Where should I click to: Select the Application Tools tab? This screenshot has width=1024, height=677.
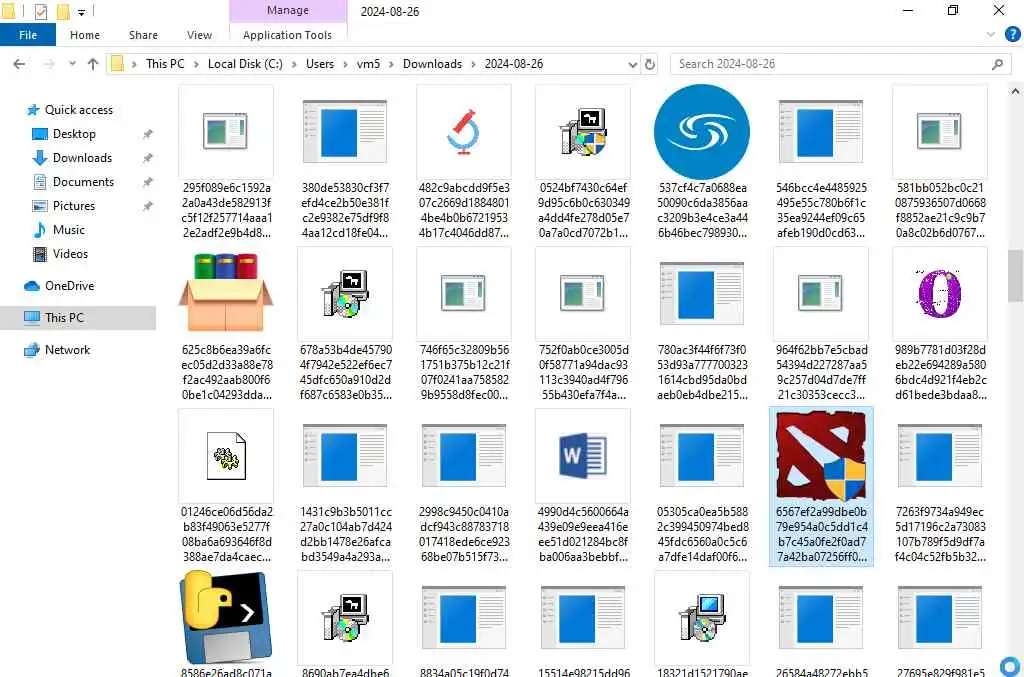point(287,35)
